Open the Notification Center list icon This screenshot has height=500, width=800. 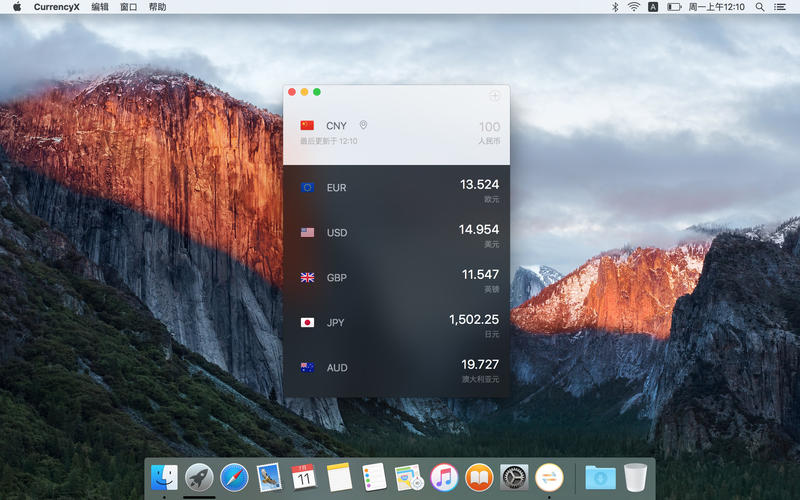click(780, 7)
